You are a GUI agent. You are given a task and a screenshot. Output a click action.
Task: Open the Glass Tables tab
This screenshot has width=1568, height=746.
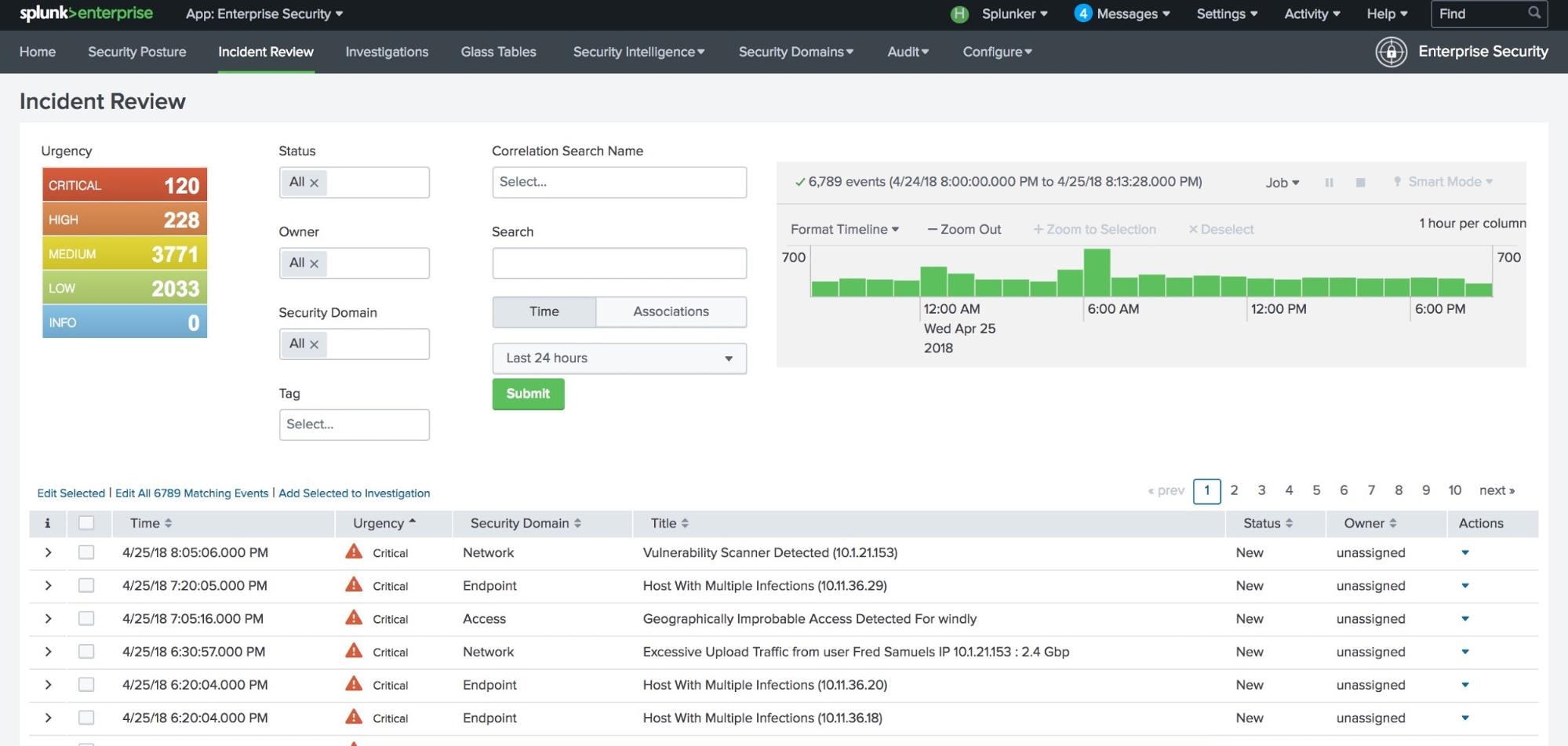[498, 52]
